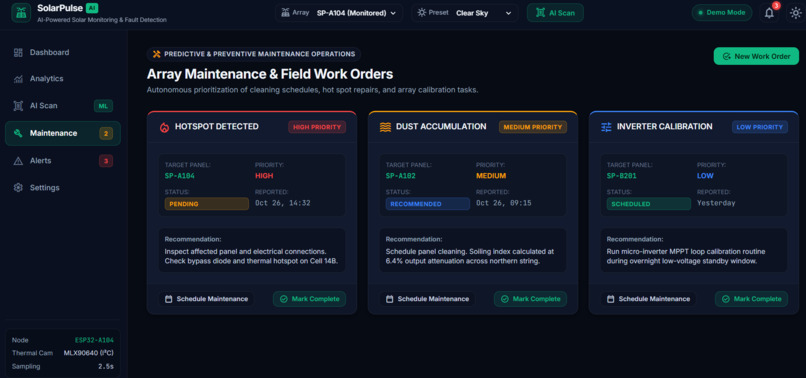Click the LOW PRIORITY badge
This screenshot has width=806, height=378.
(x=760, y=127)
